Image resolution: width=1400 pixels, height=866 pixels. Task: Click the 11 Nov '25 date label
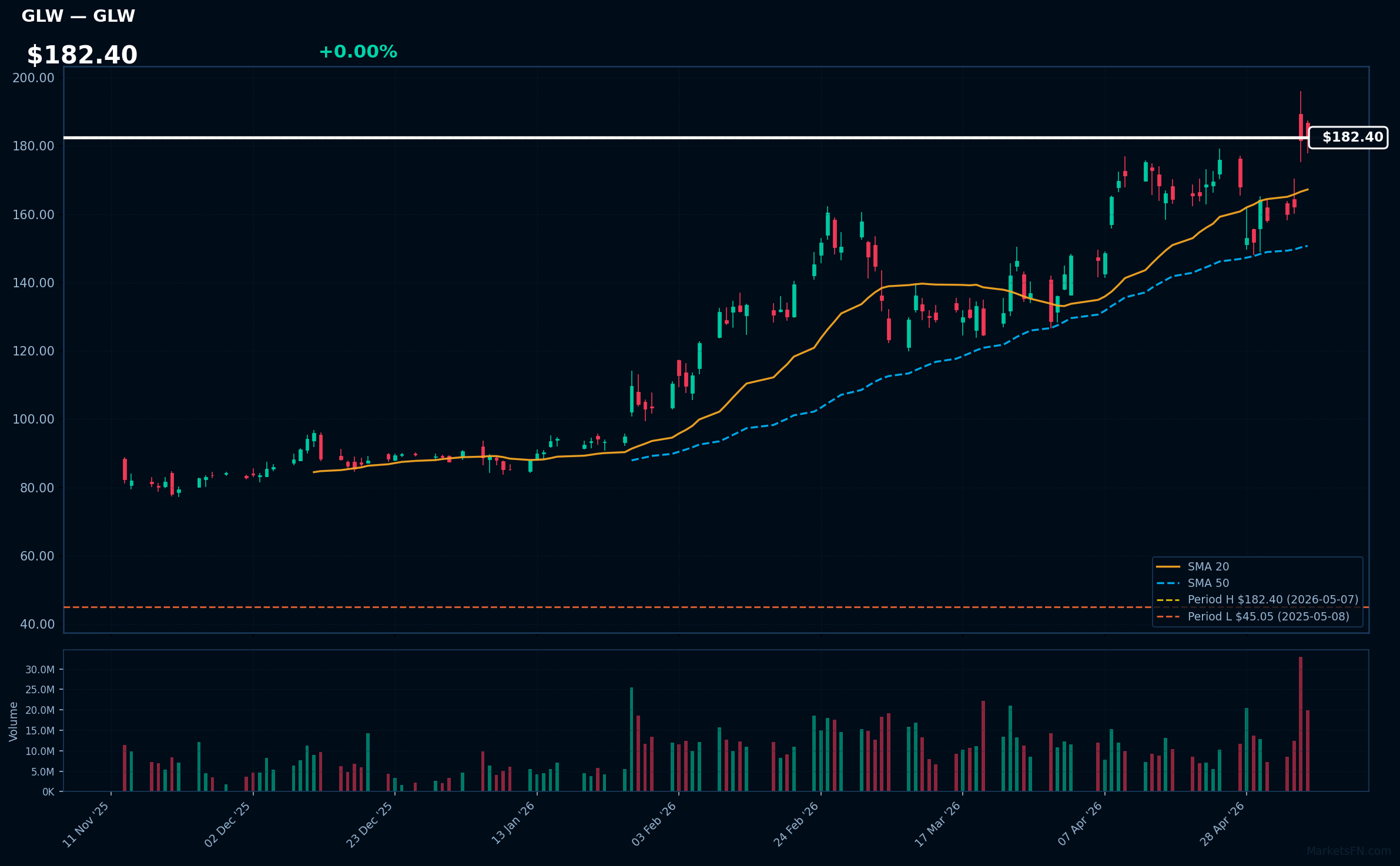[86, 824]
